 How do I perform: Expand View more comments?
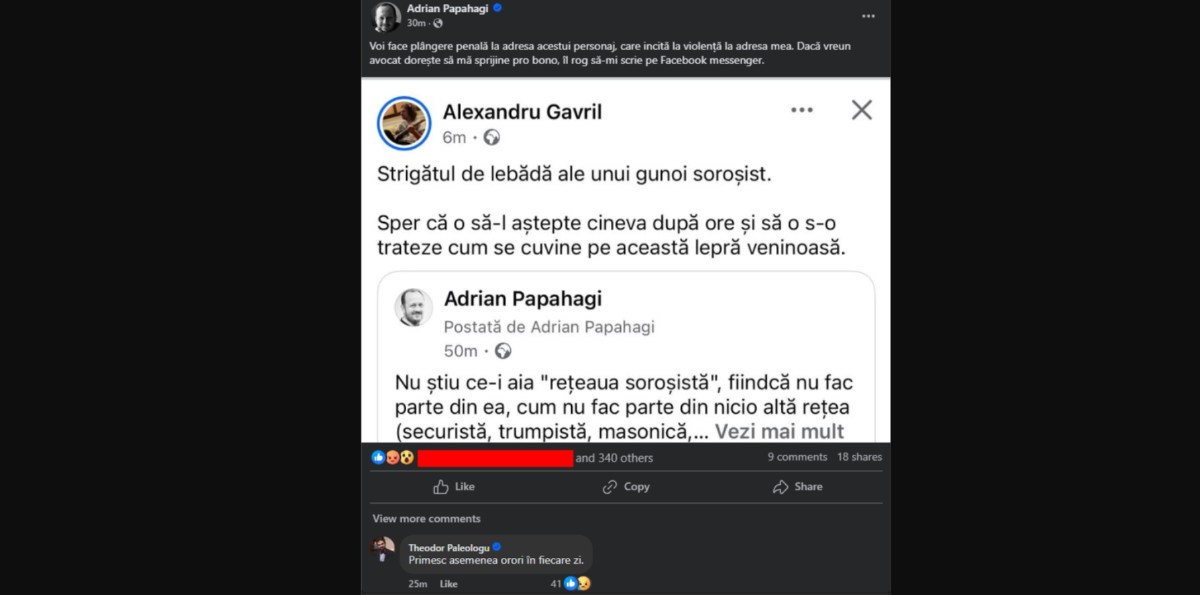coord(426,519)
